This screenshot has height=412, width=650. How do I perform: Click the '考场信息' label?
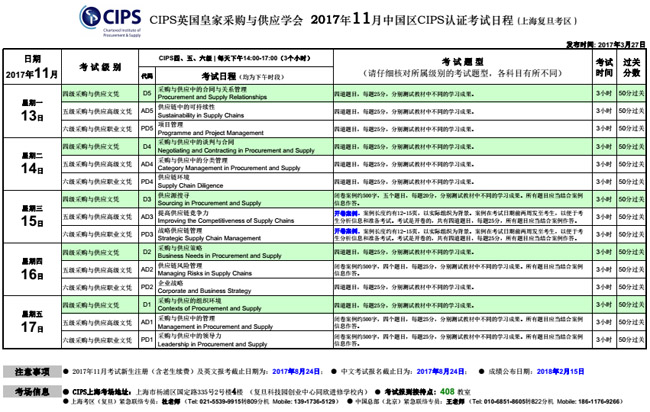tap(32, 391)
